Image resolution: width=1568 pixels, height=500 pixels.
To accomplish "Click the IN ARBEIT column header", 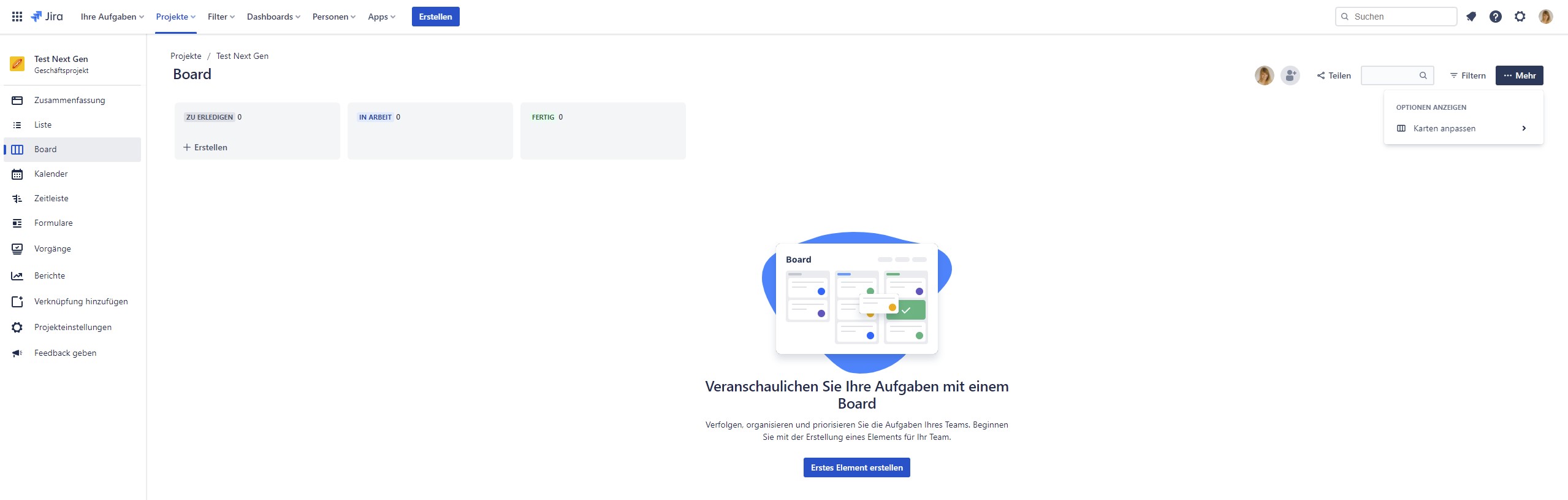I will point(375,117).
